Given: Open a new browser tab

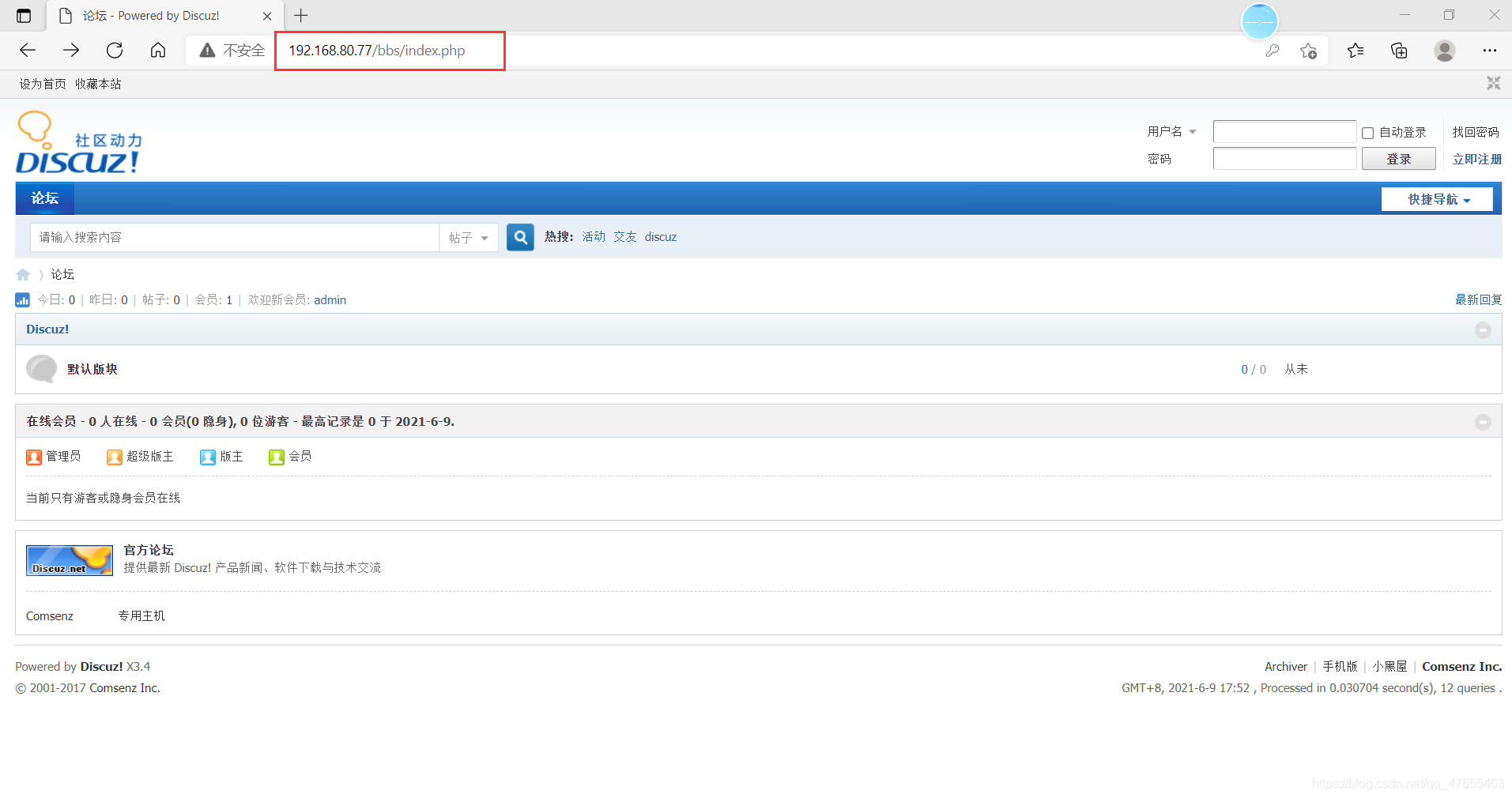Looking at the screenshot, I should [x=301, y=15].
